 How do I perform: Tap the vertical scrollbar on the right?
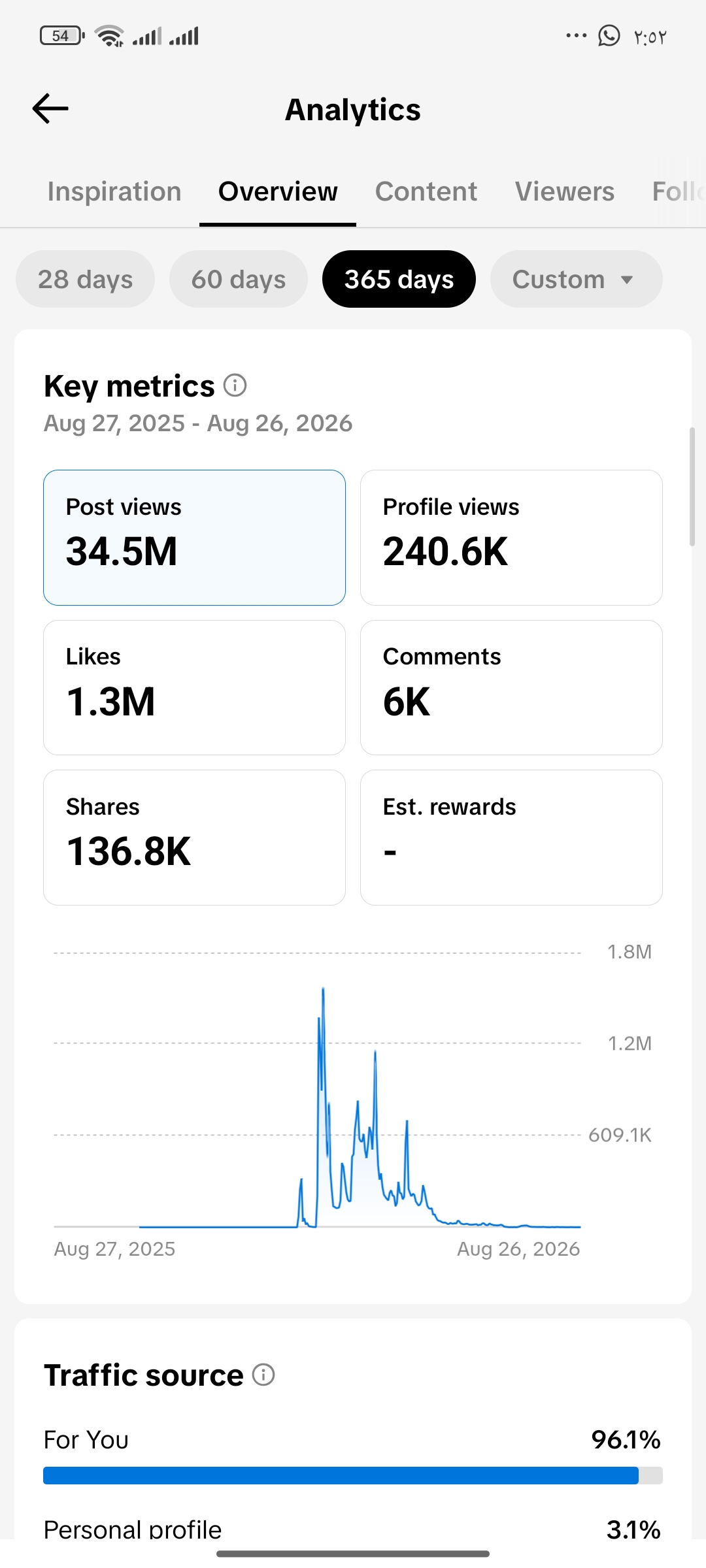[692, 487]
